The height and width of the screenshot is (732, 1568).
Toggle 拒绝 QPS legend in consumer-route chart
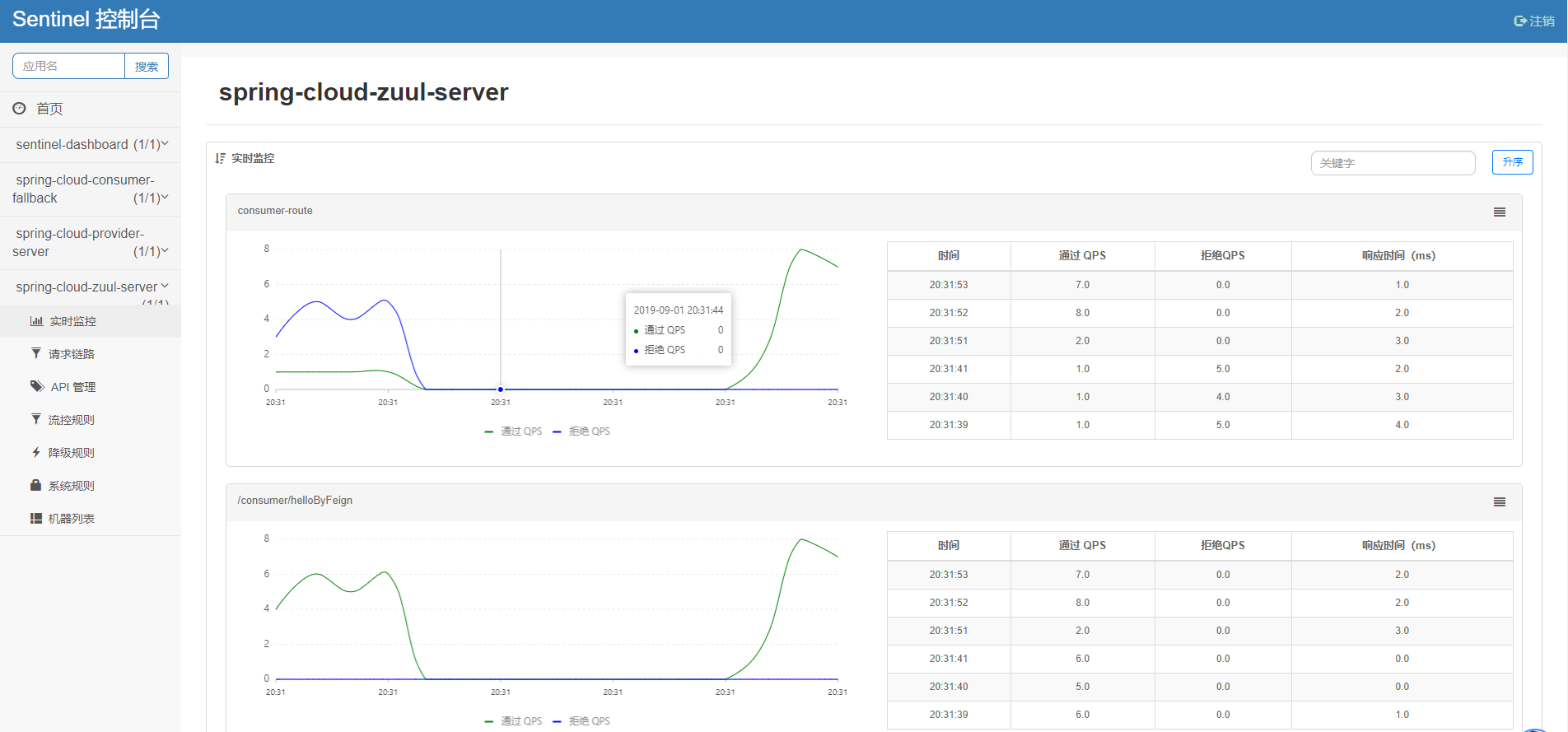581,431
